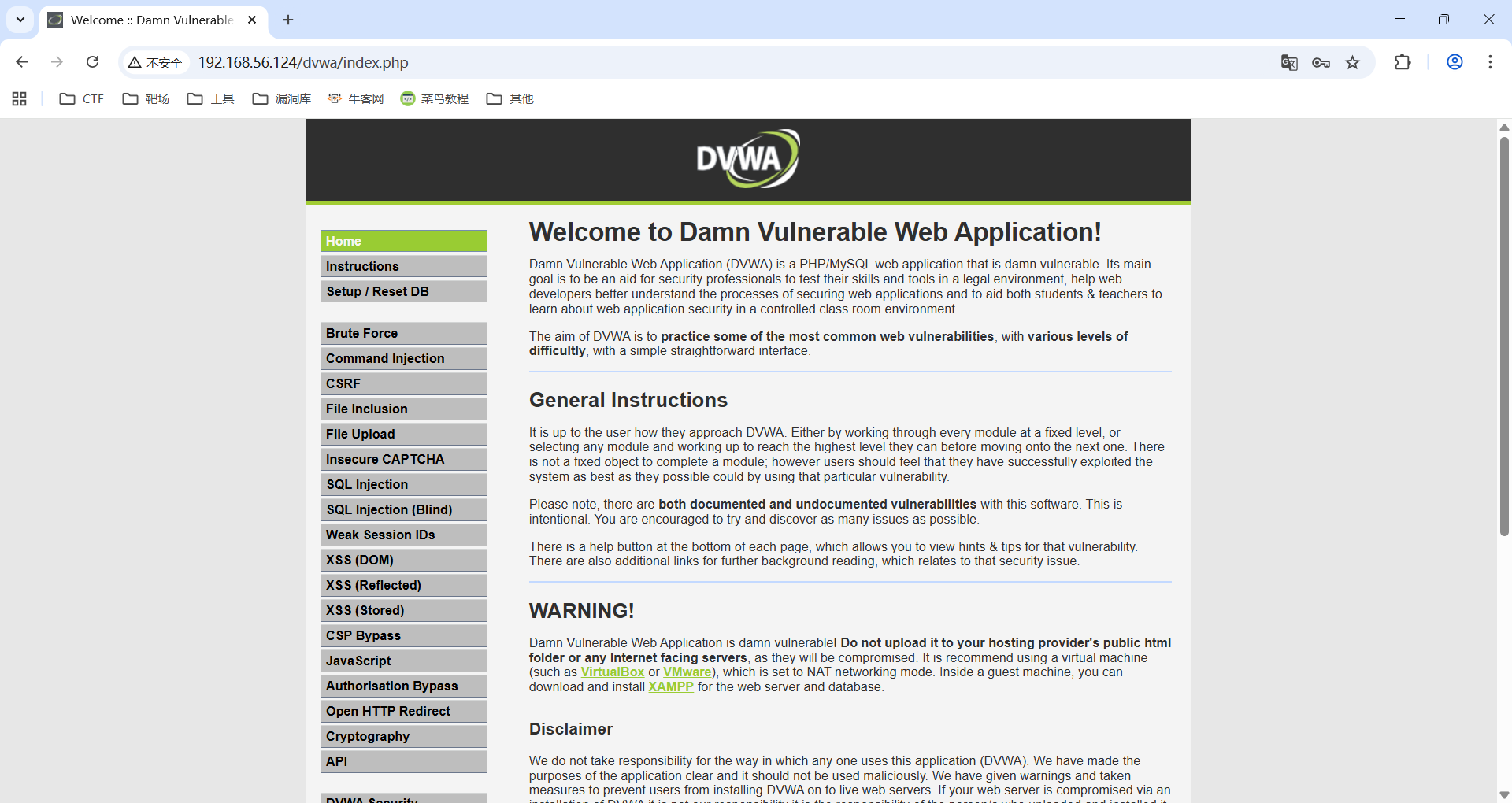
Task: Click the page vertical scrollbar thumb
Action: 1504,336
